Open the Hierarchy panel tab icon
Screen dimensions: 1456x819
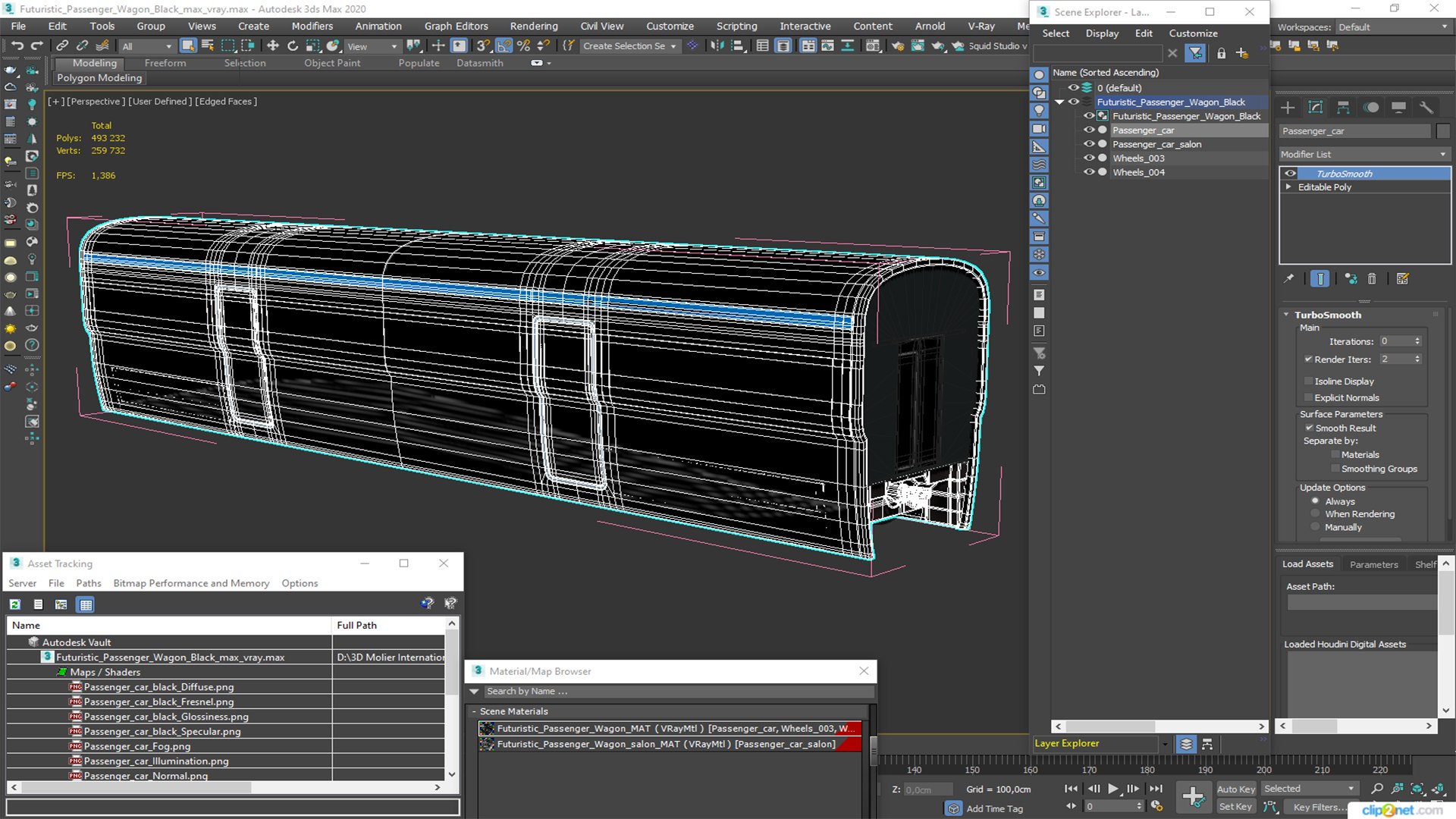[1343, 108]
